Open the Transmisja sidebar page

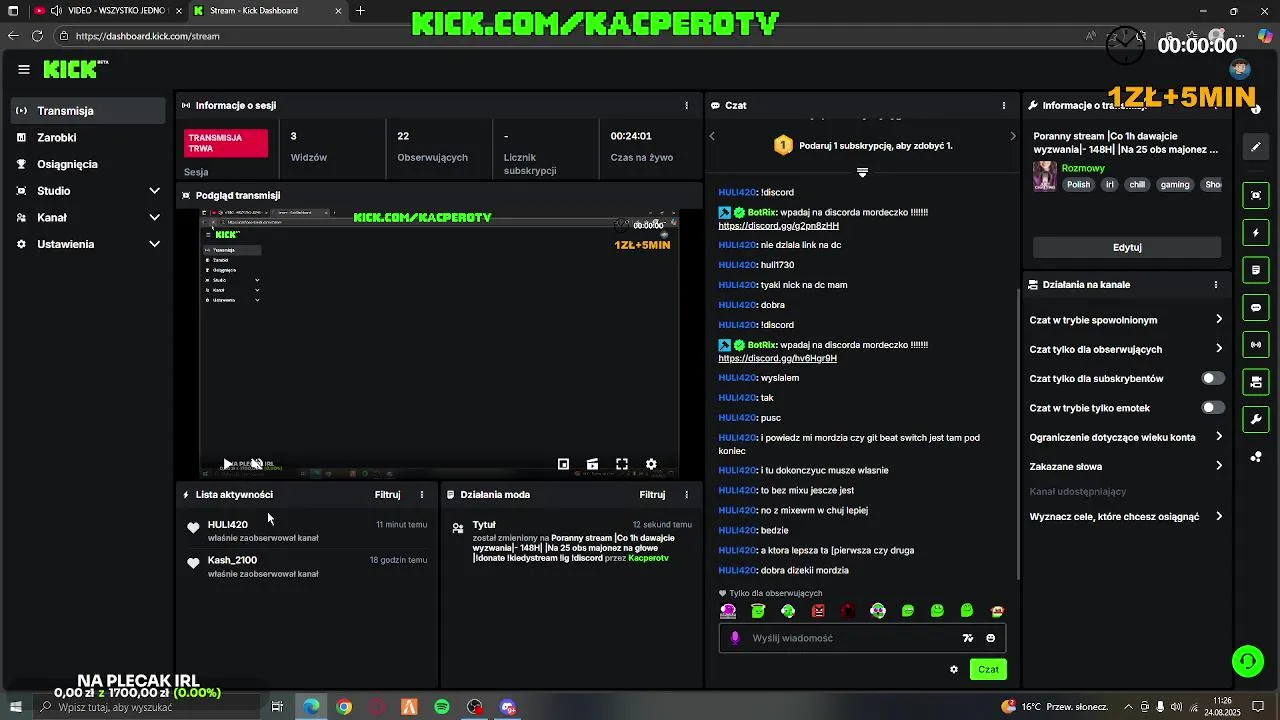pyautogui.click(x=88, y=111)
